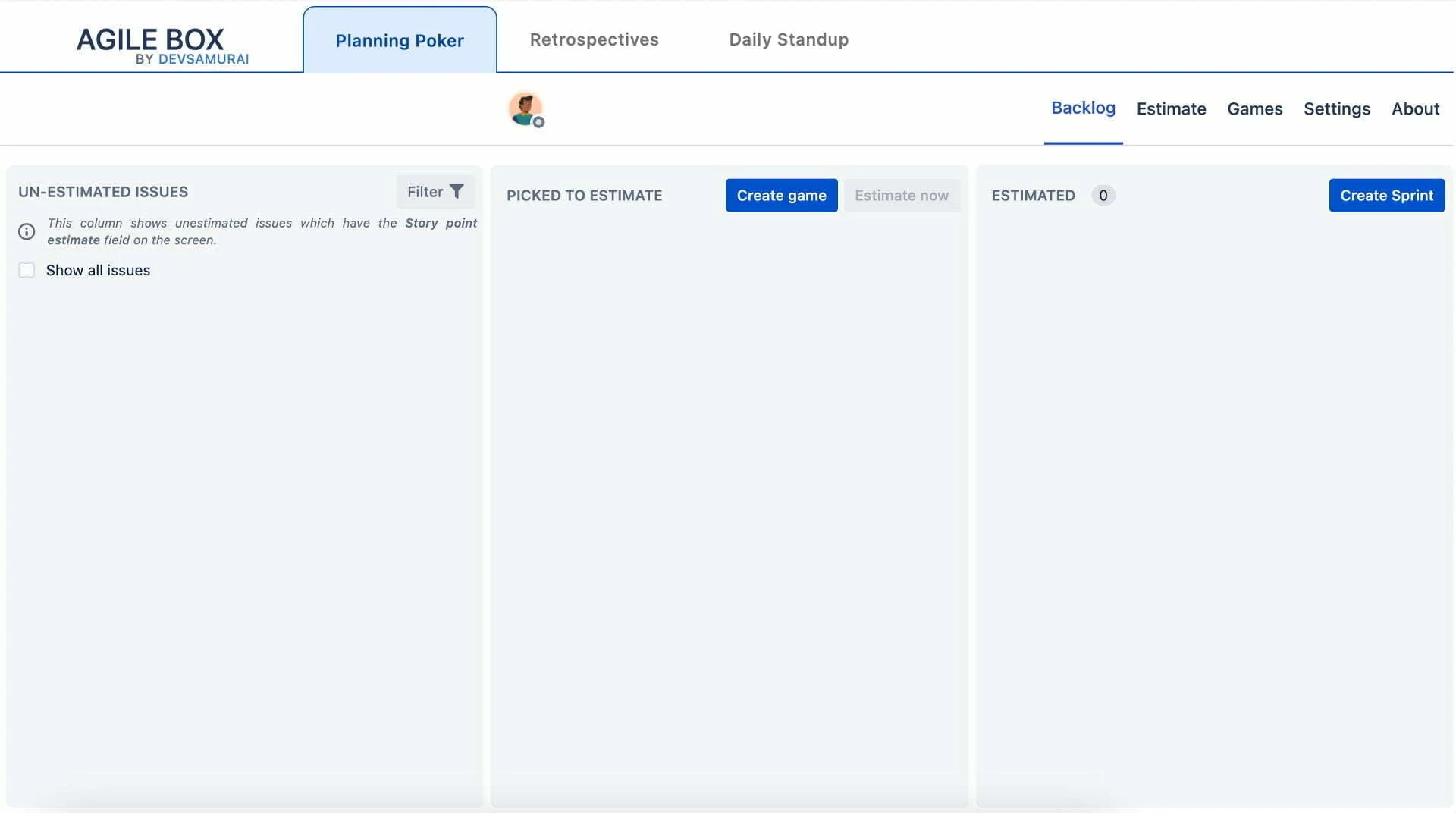Click the Picked to Estimate column heading
The image size is (1456, 813).
[x=584, y=196]
